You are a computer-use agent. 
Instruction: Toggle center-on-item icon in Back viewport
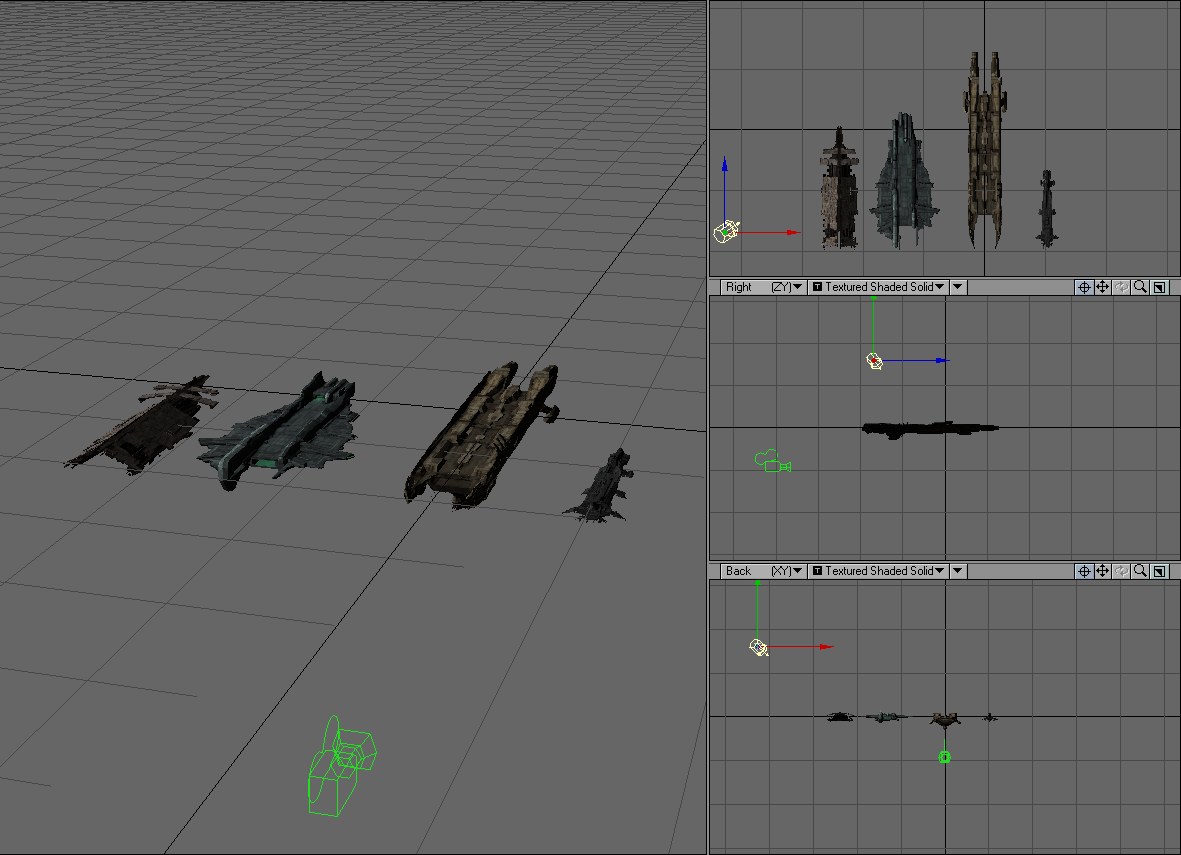pos(1084,571)
